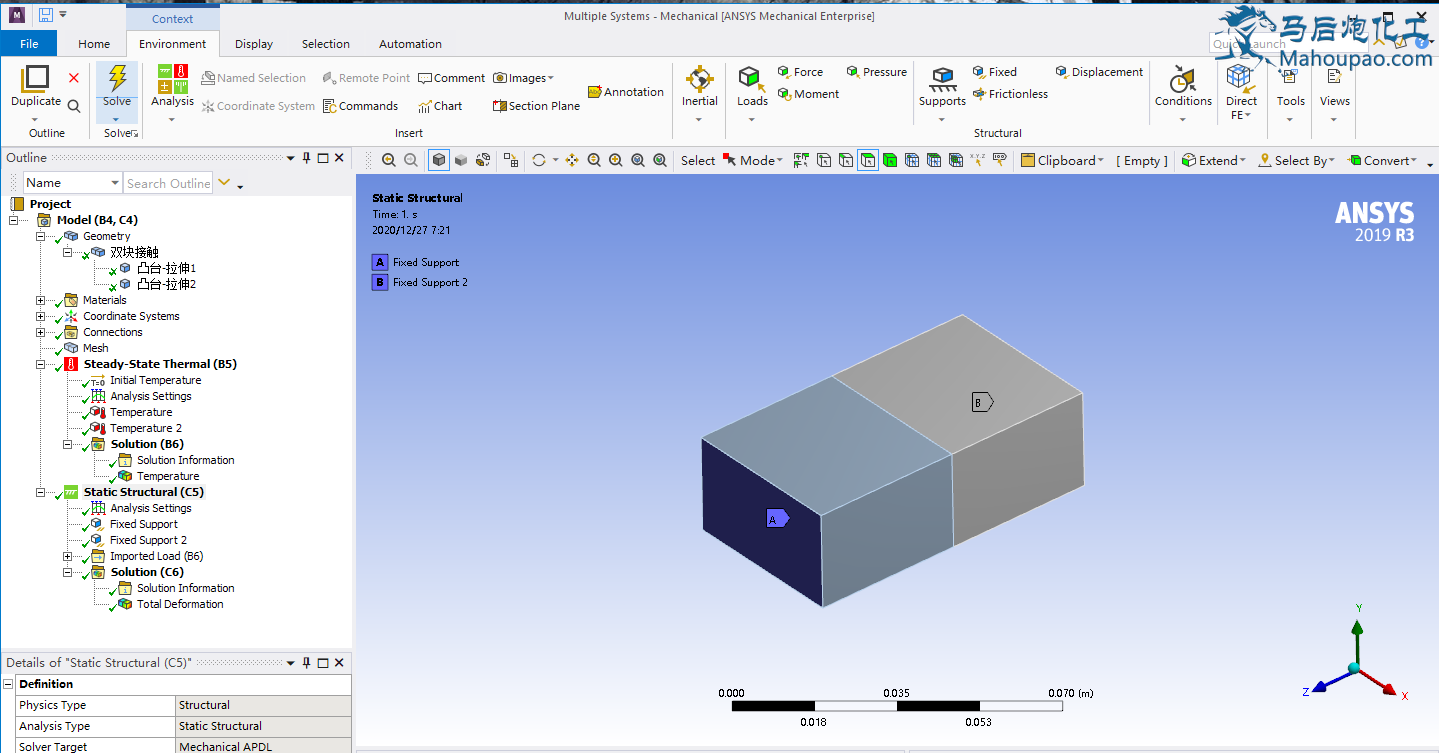Switch to the Selection ribbon tab

click(x=326, y=44)
